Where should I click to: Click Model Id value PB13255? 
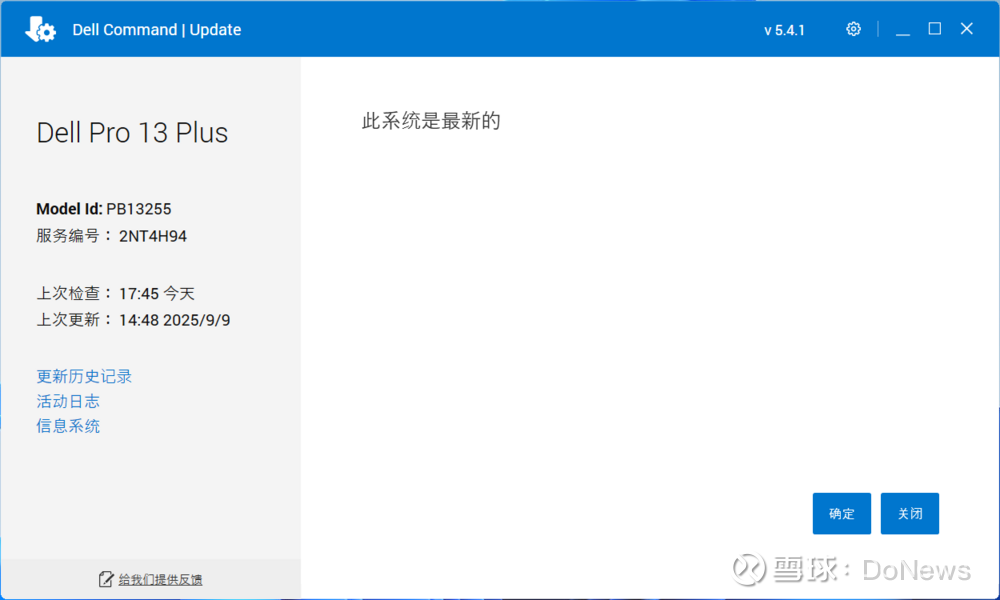(x=138, y=209)
